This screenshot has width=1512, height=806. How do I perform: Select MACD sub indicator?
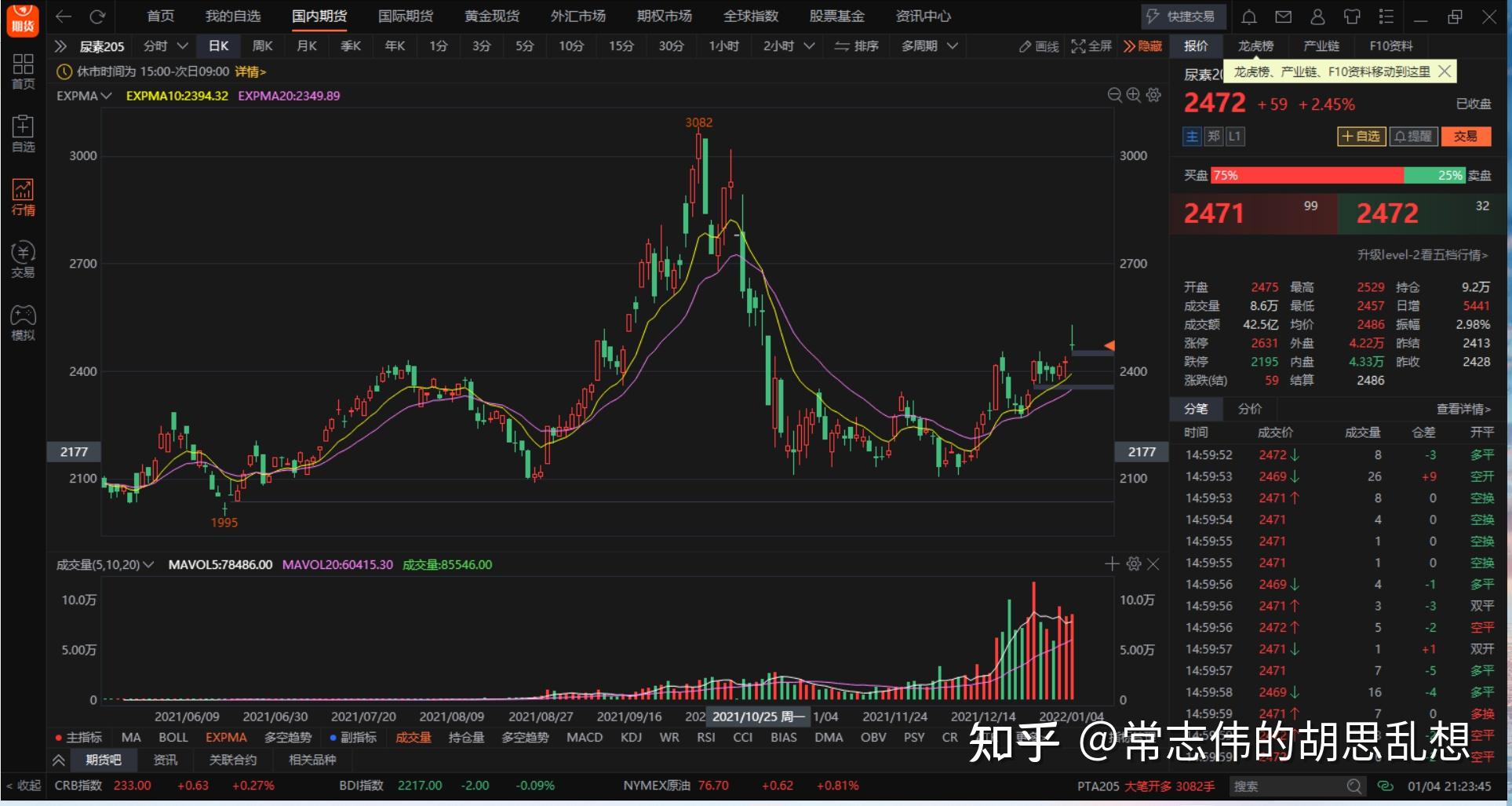[585, 738]
